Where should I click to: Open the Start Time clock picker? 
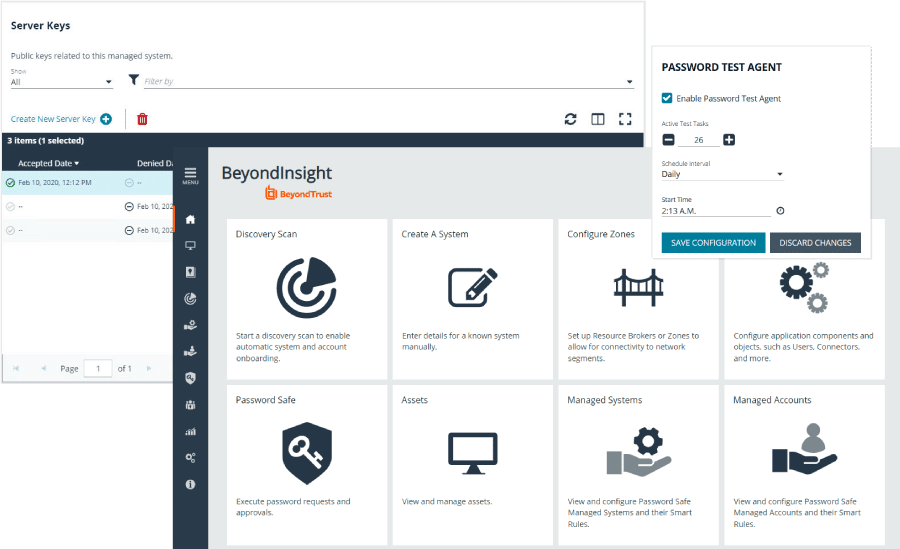pyautogui.click(x=780, y=211)
